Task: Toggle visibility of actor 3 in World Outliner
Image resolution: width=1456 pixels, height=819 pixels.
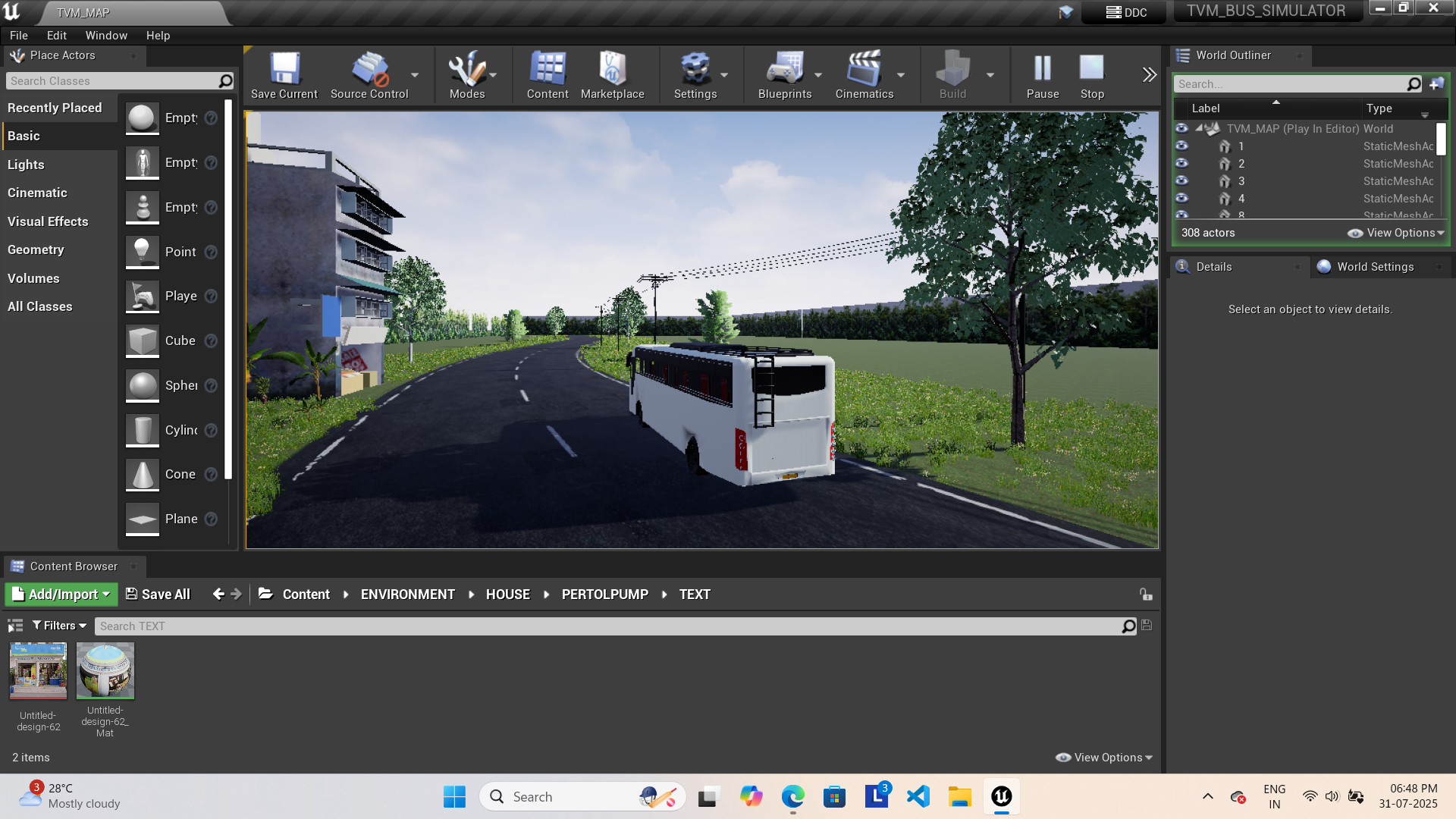Action: point(1181,181)
